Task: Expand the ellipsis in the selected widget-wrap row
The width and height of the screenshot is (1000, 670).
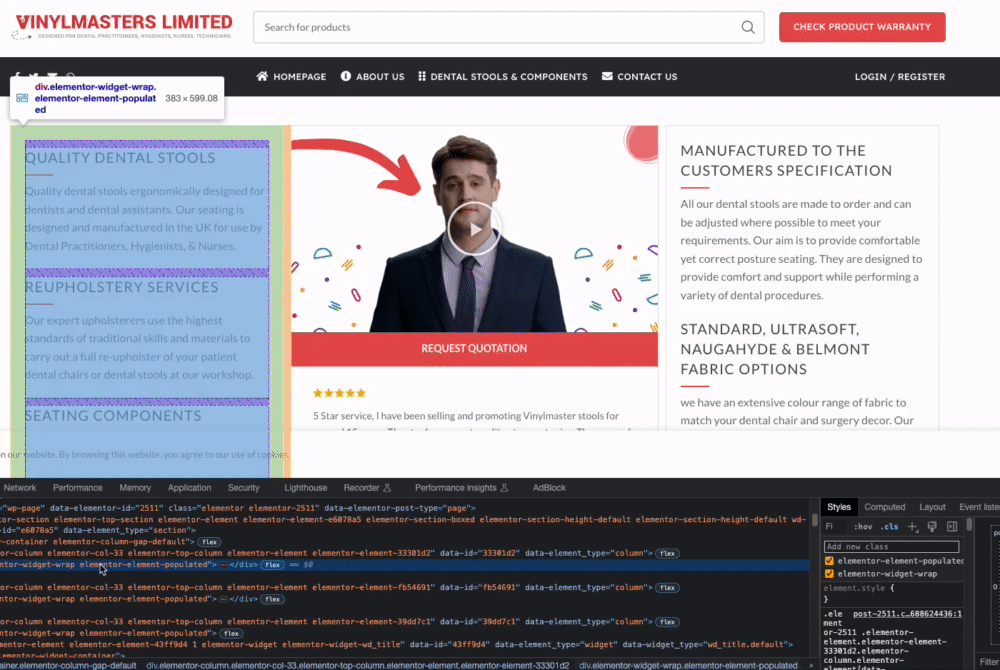Action: click(x=223, y=565)
